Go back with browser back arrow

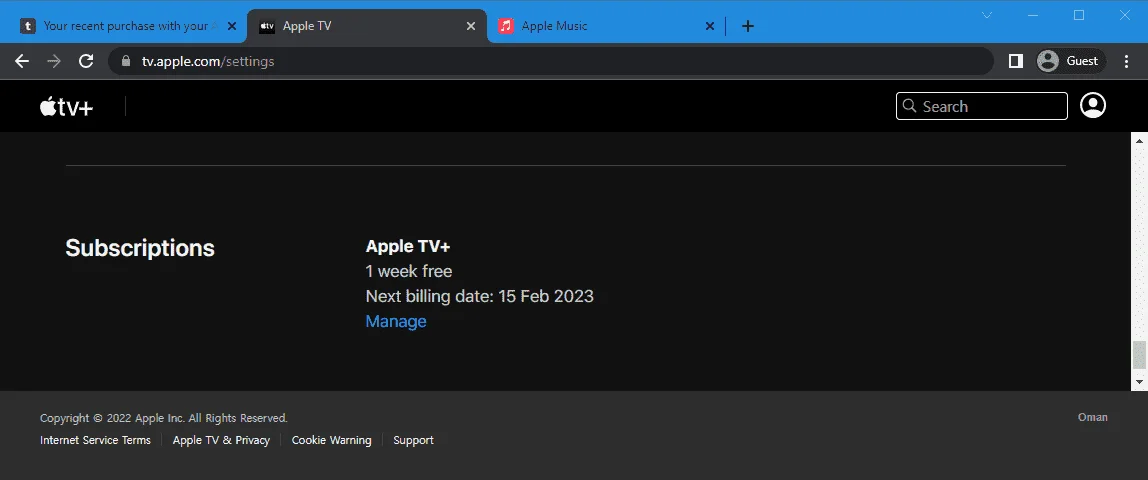tap(22, 61)
